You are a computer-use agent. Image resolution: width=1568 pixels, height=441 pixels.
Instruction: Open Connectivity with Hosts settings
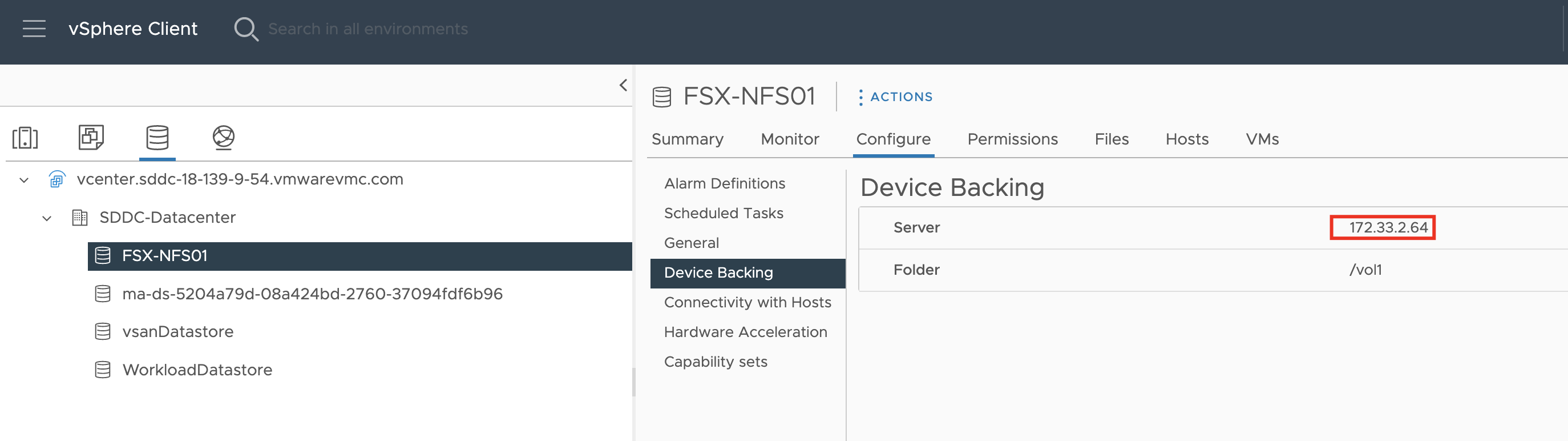747,302
